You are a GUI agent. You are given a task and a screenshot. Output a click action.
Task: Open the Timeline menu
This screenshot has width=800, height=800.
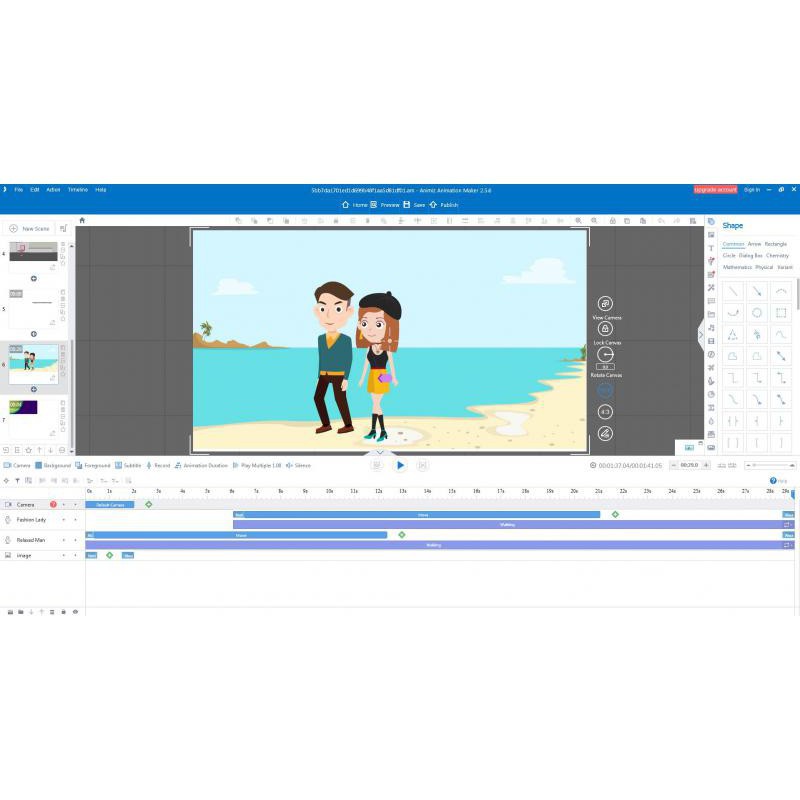click(x=77, y=189)
